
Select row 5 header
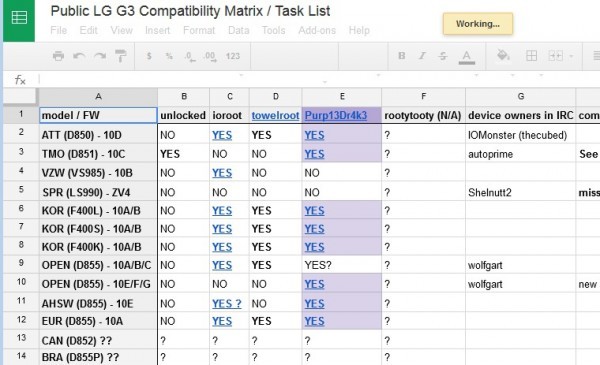point(21,189)
